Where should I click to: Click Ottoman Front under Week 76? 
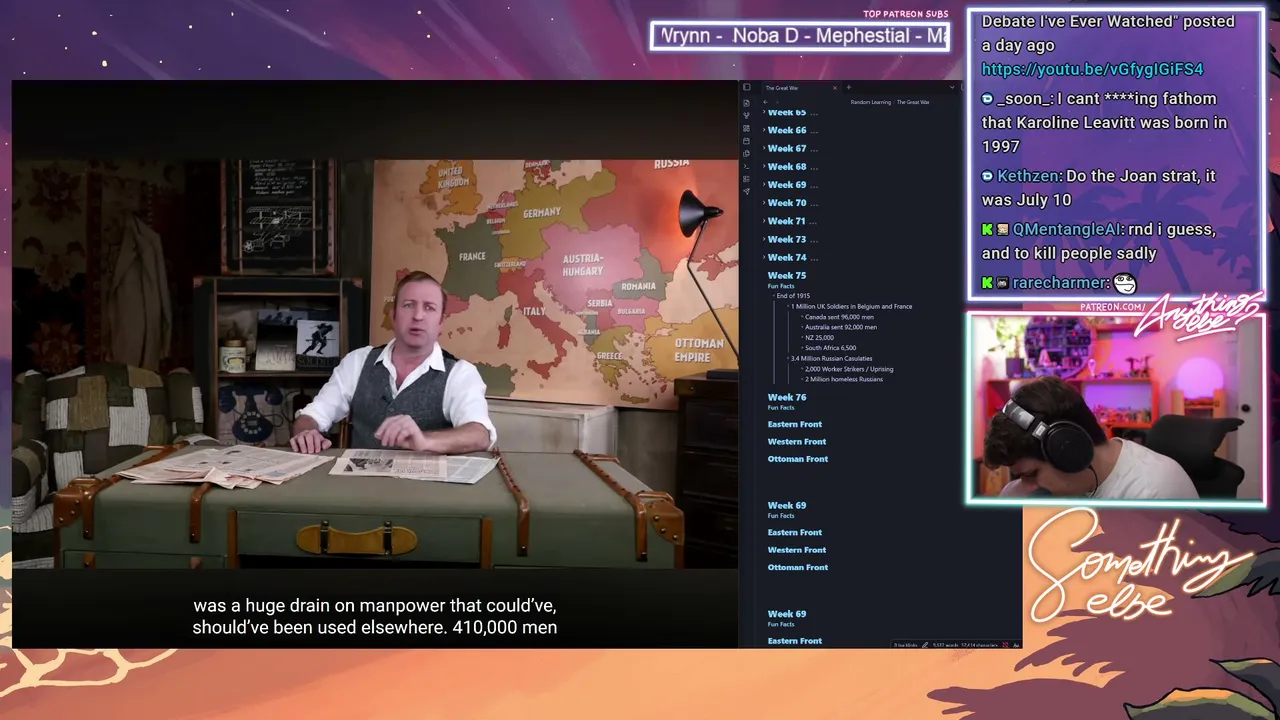[798, 459]
